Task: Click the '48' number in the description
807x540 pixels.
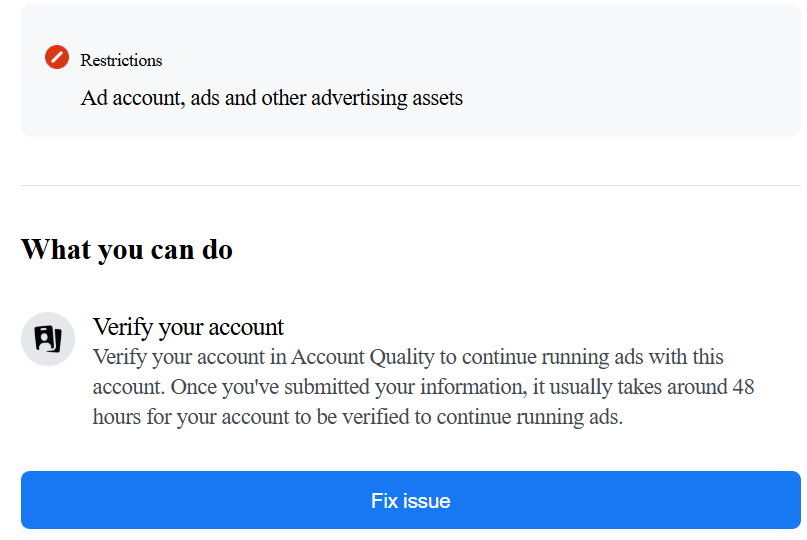Action: click(743, 387)
